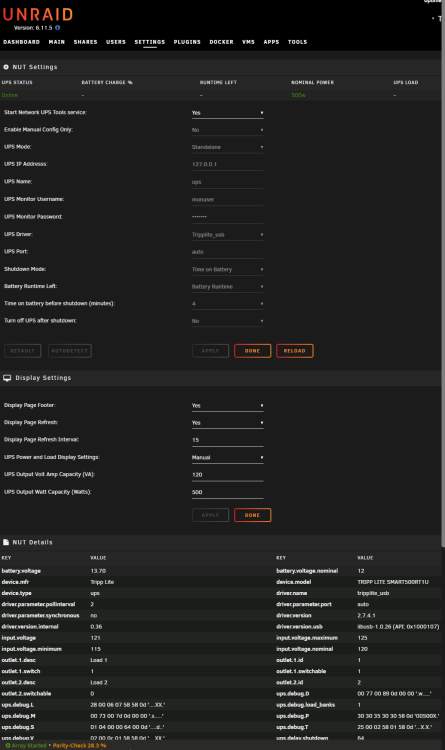
Task: Open the Plugins page
Action: pos(187,42)
